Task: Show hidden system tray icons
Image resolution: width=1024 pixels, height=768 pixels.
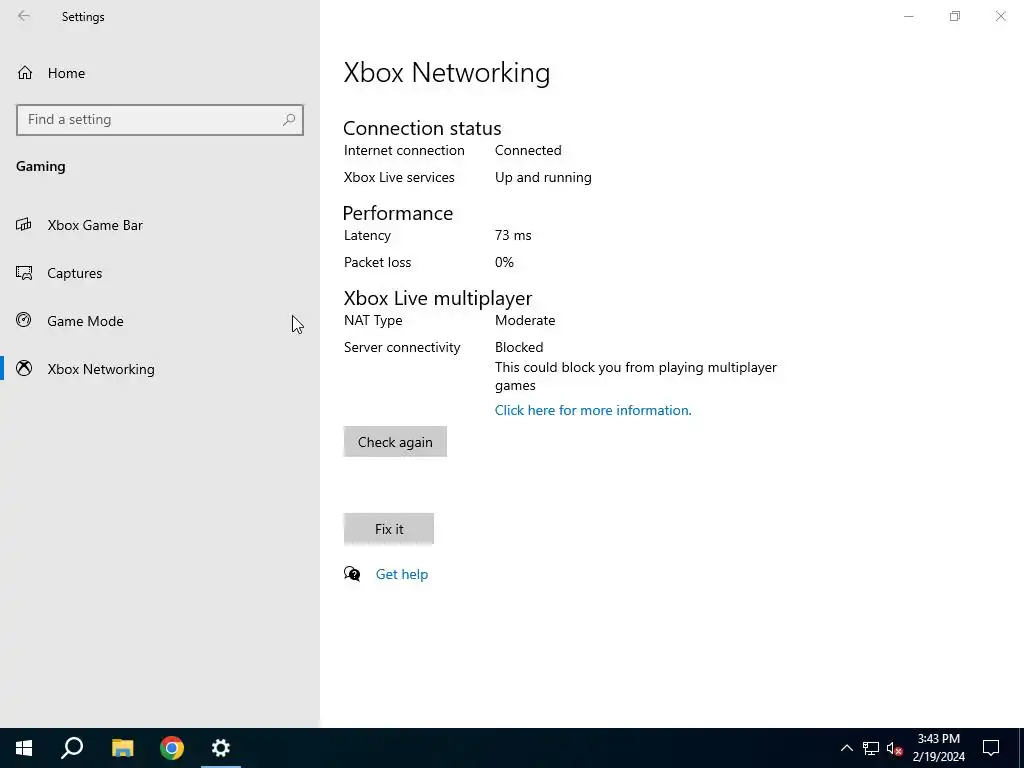Action: (x=846, y=748)
